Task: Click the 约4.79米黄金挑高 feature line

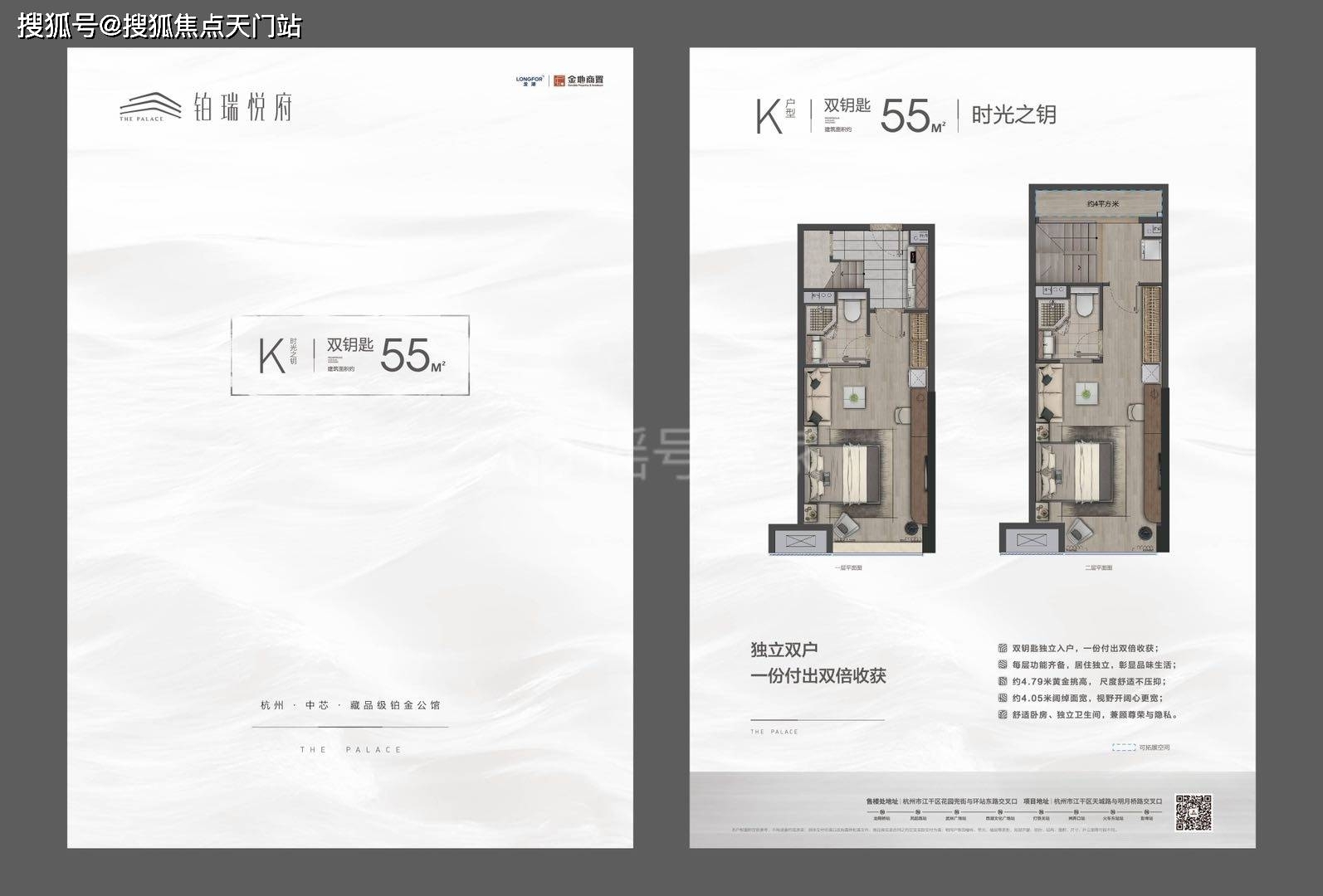Action: 1087,682
